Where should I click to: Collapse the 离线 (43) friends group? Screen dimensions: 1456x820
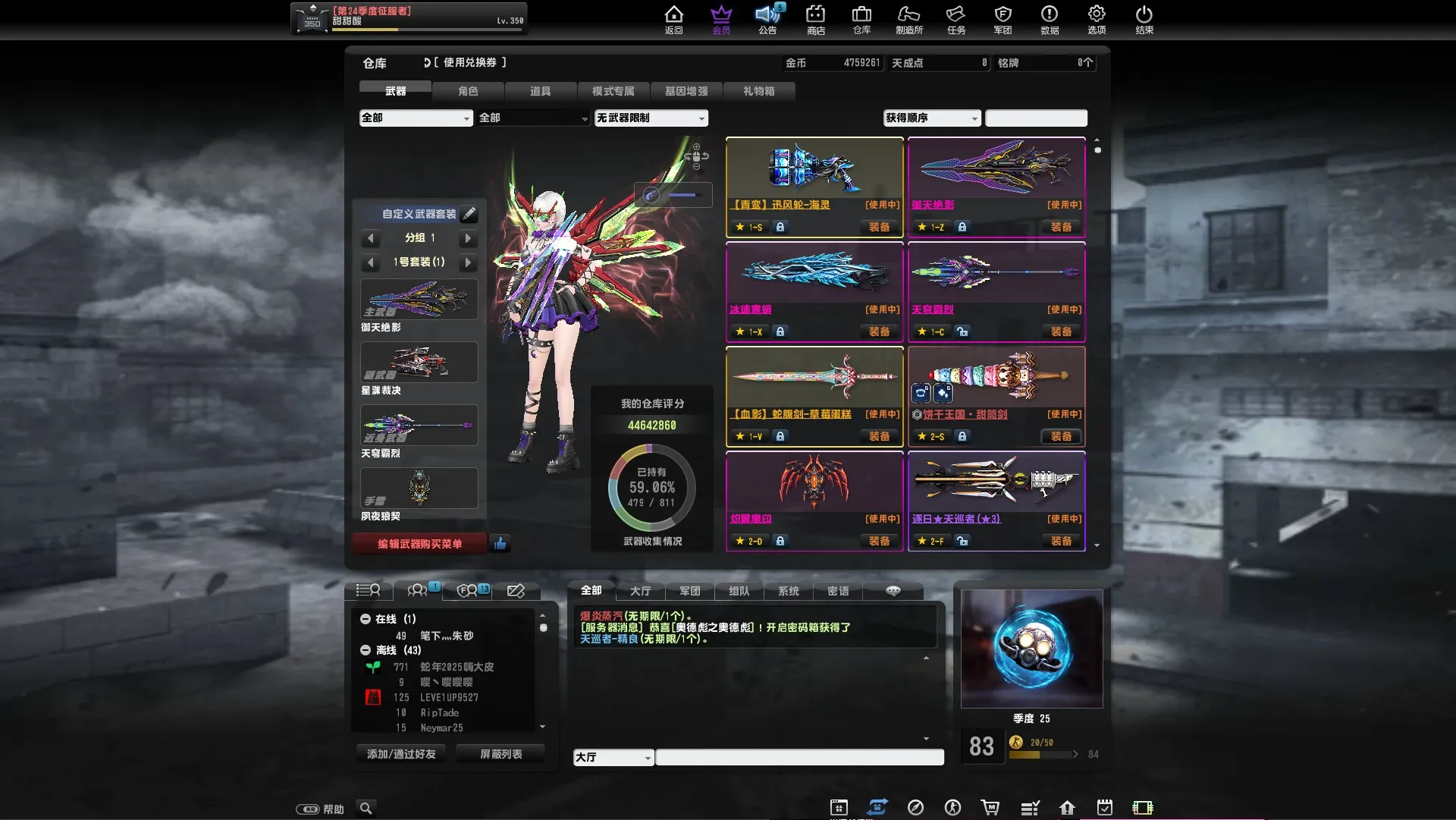366,650
